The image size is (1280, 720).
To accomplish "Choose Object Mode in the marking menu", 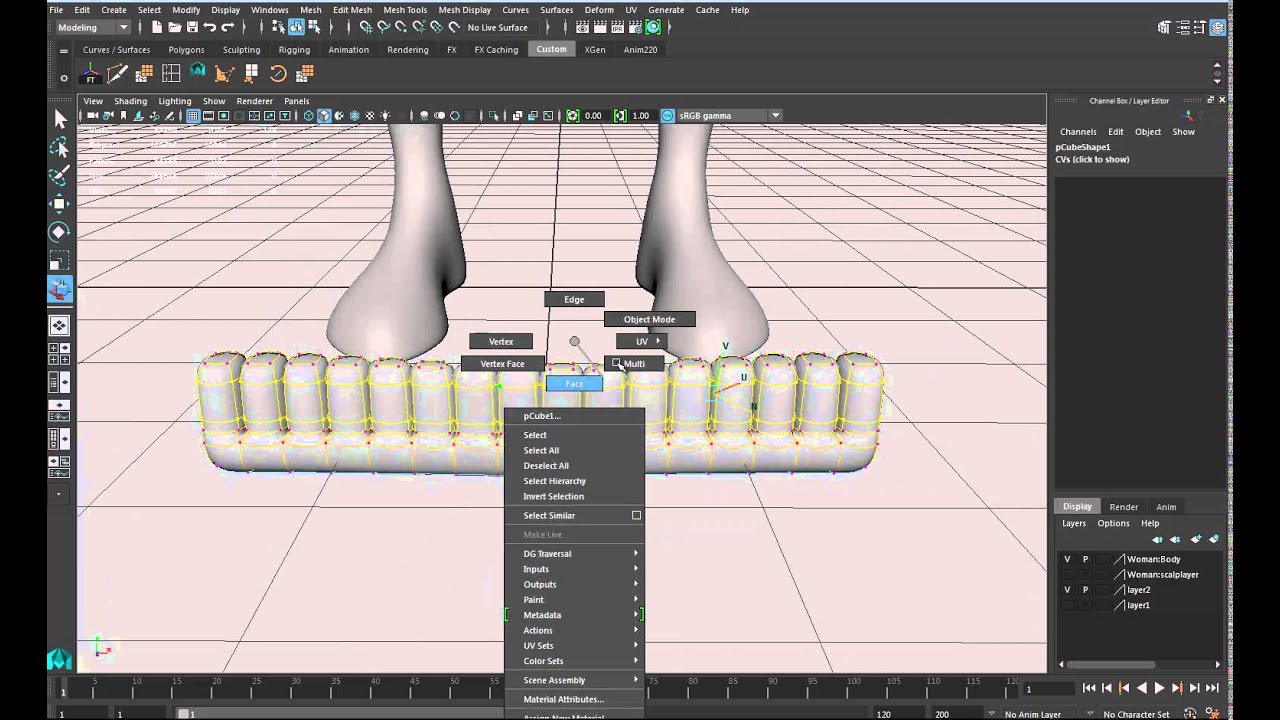I will (649, 319).
